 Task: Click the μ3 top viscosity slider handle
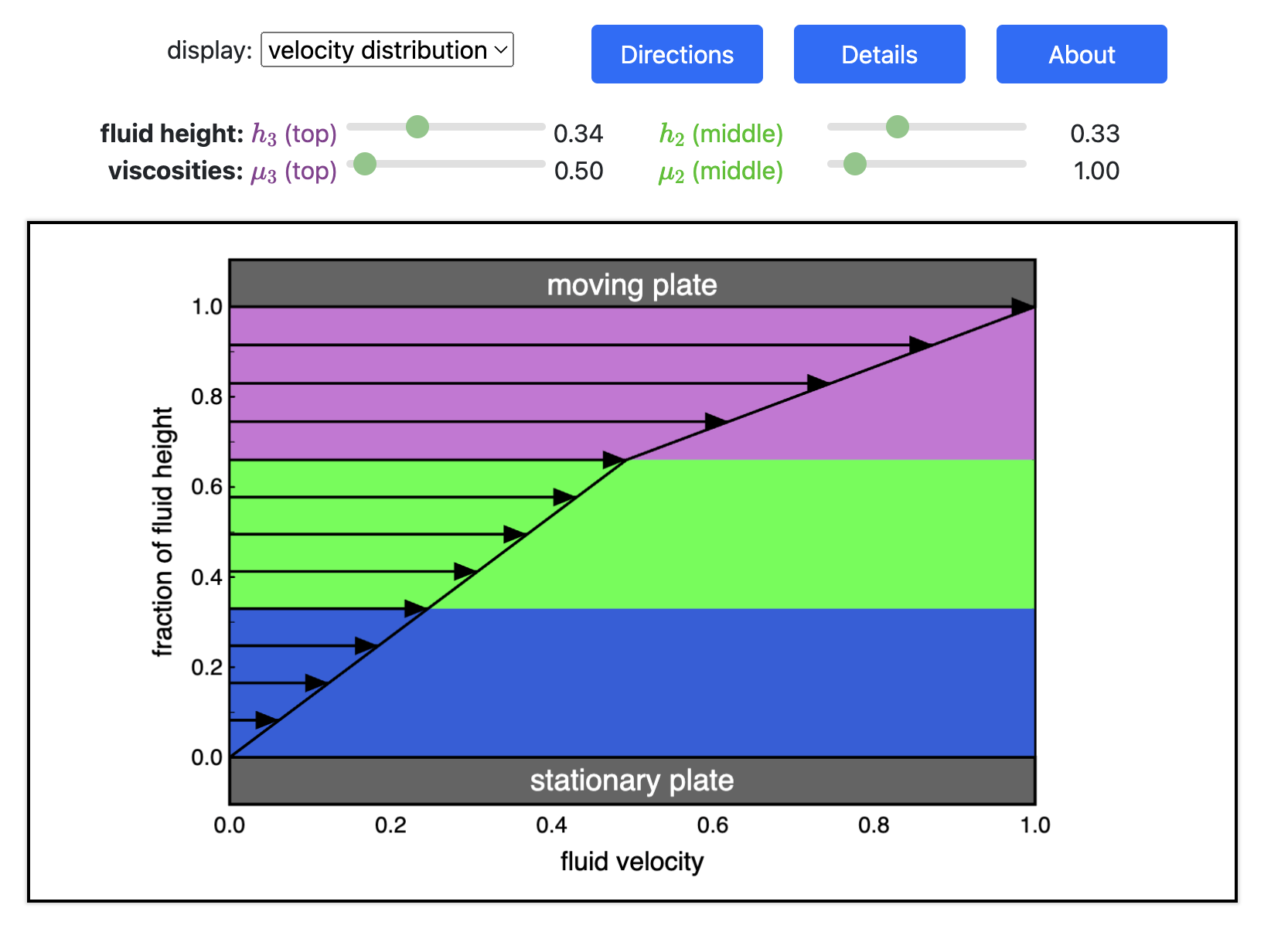365,164
